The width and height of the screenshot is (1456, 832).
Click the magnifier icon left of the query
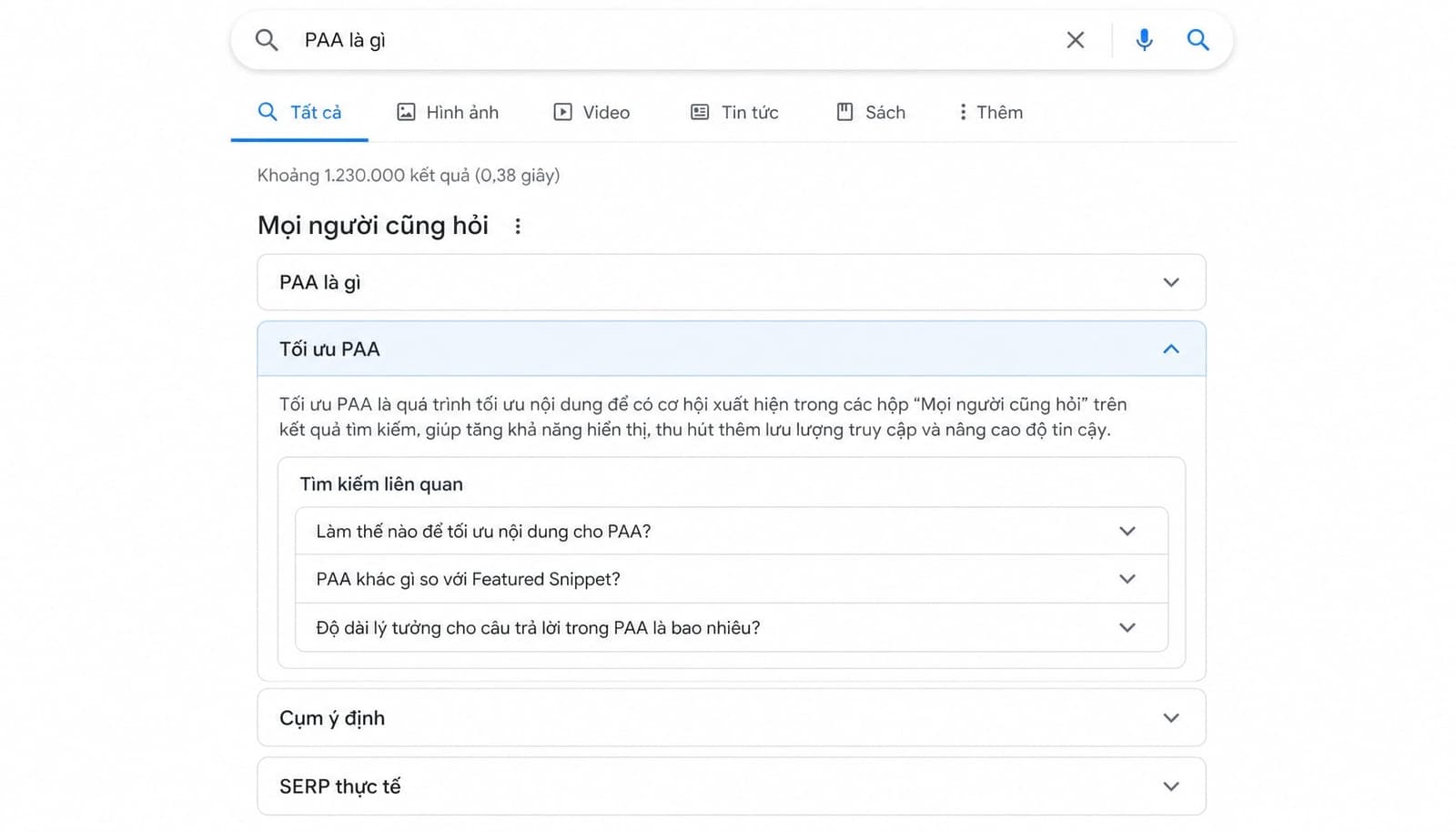[266, 40]
